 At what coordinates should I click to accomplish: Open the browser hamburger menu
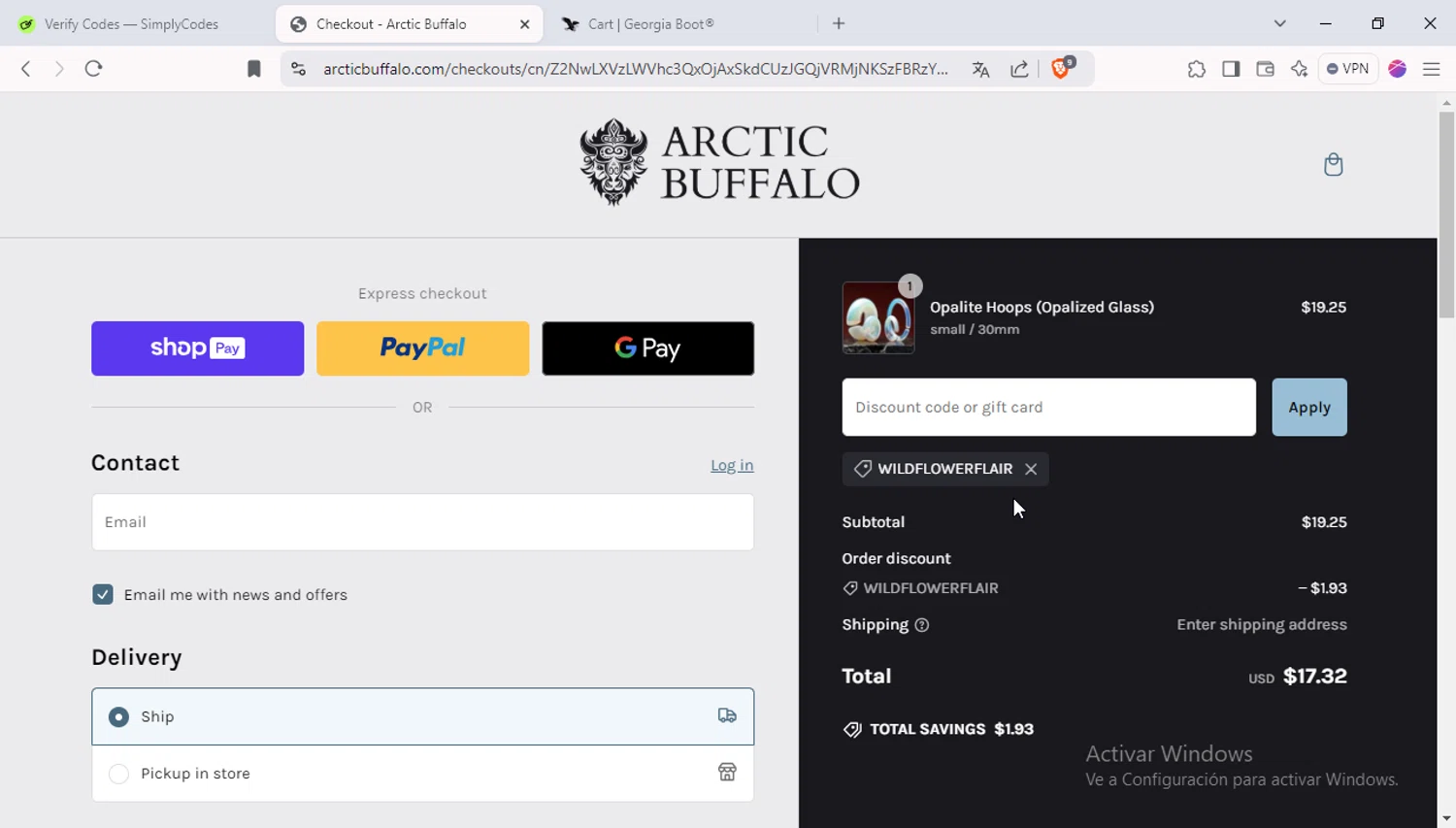pyautogui.click(x=1431, y=69)
